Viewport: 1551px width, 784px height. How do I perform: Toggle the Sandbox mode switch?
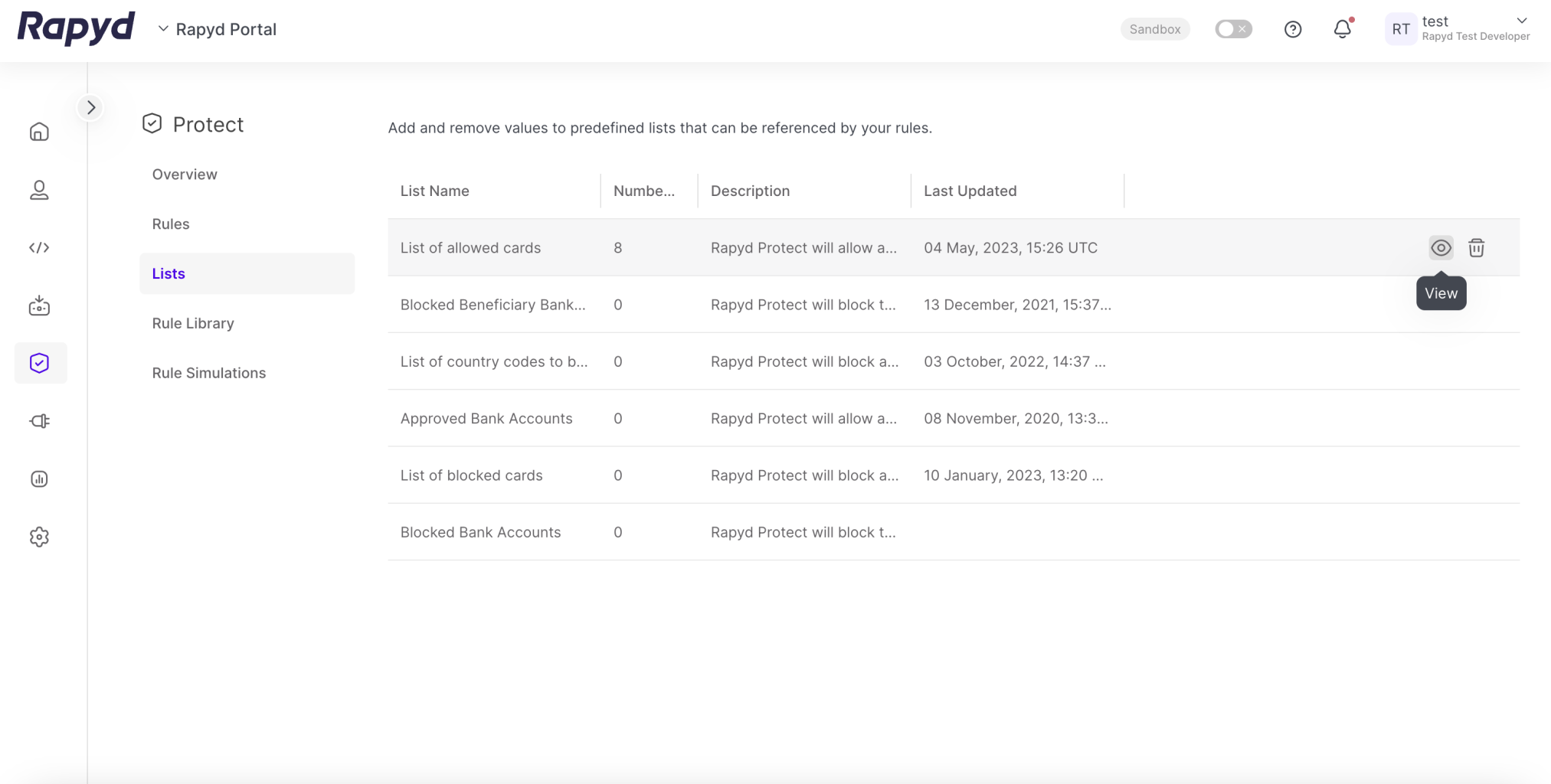[x=1233, y=29]
